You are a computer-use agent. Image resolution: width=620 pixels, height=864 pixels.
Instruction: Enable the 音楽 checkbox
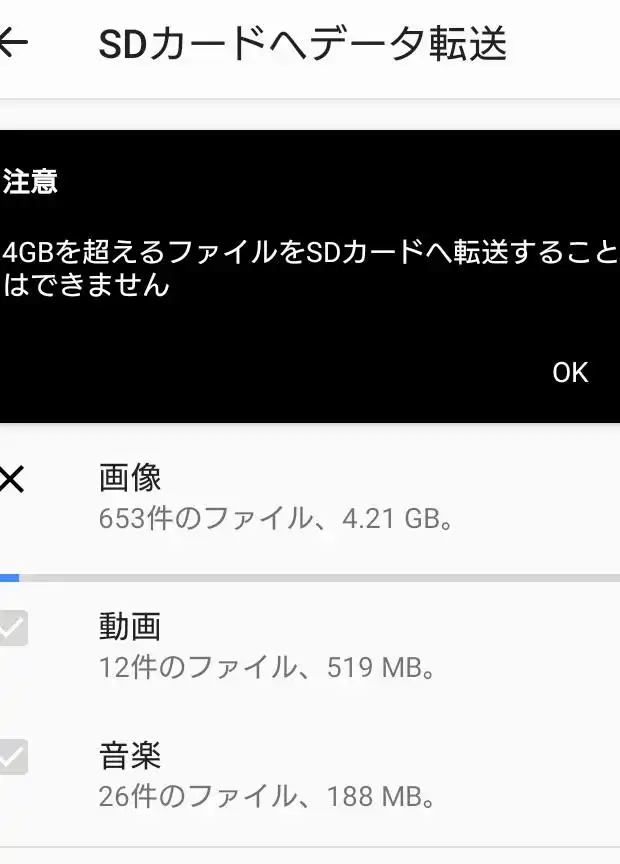click(11, 757)
